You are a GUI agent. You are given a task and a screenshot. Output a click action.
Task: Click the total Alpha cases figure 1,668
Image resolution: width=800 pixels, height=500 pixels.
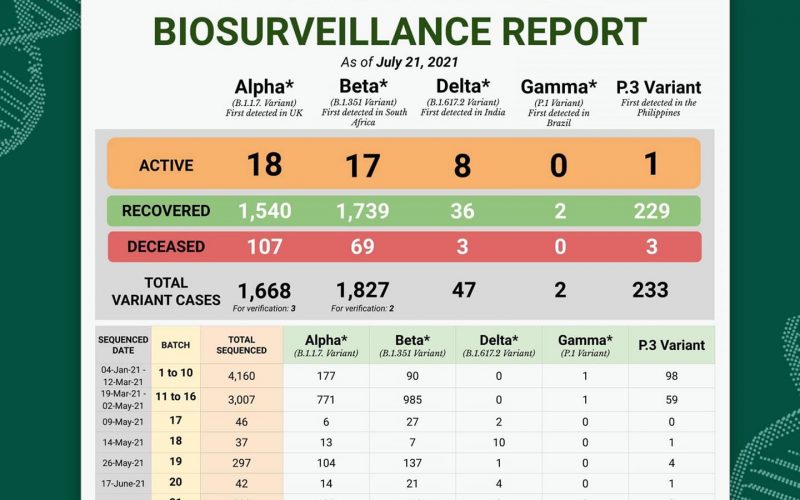coord(264,290)
